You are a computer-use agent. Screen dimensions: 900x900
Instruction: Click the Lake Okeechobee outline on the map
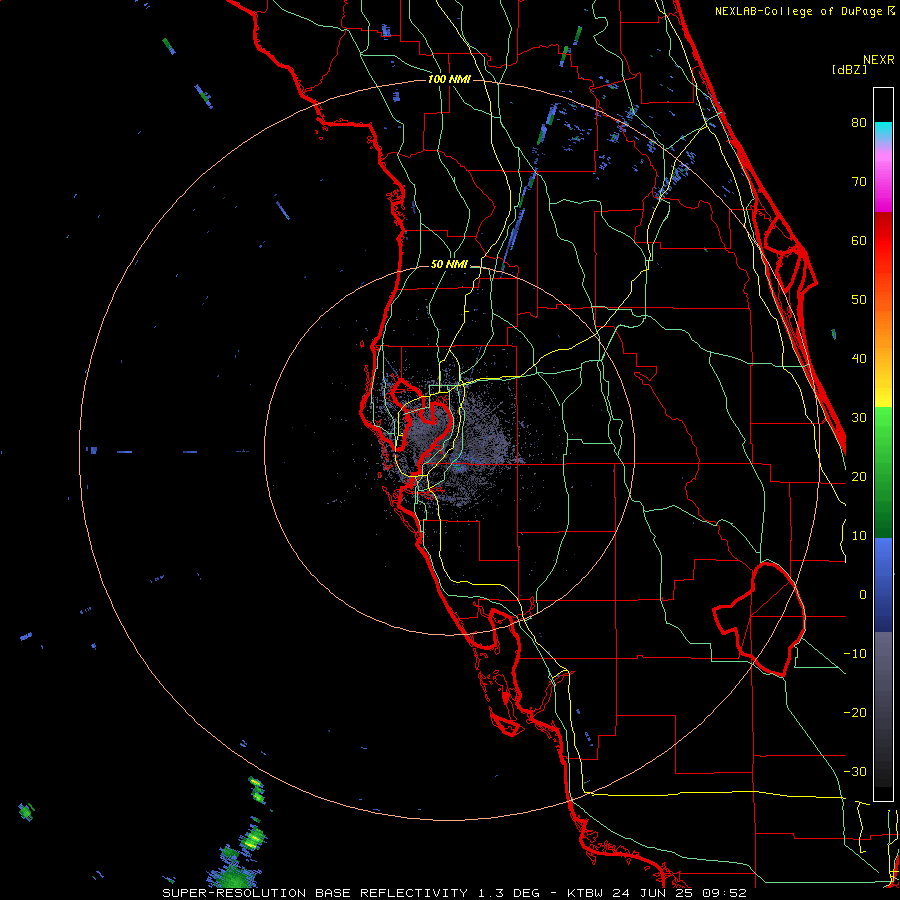pyautogui.click(x=759, y=619)
